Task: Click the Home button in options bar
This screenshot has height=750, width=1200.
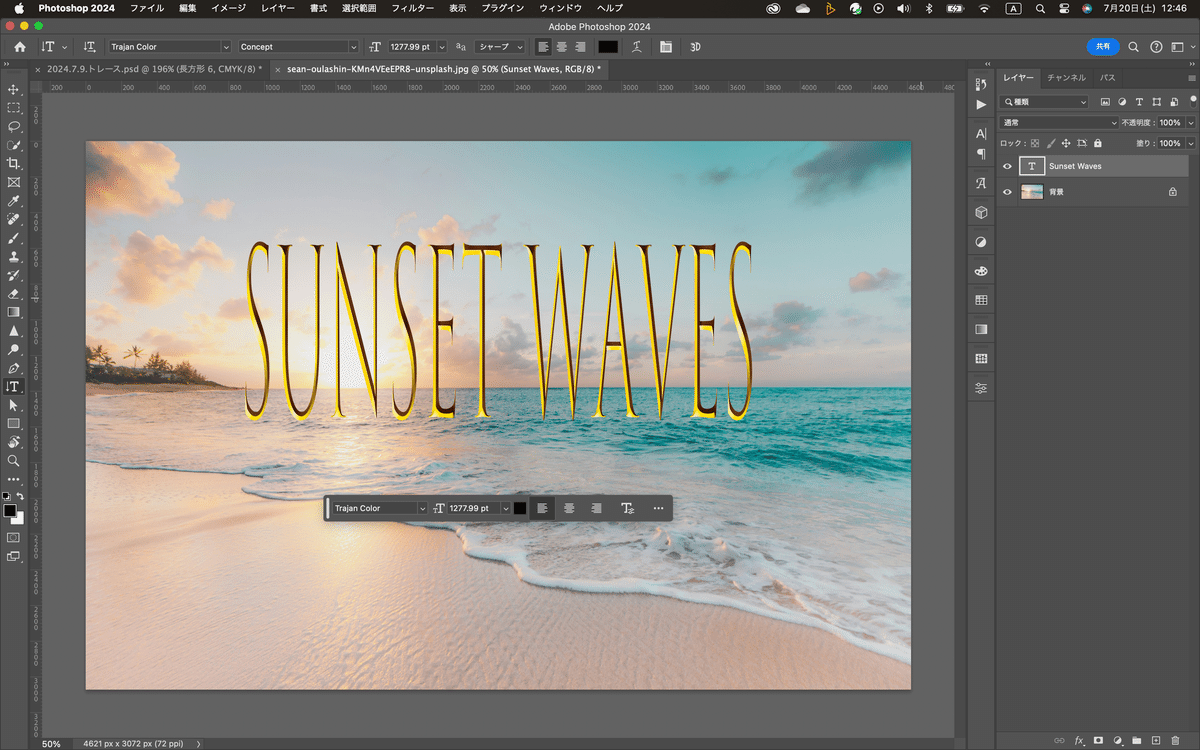Action: click(x=20, y=46)
